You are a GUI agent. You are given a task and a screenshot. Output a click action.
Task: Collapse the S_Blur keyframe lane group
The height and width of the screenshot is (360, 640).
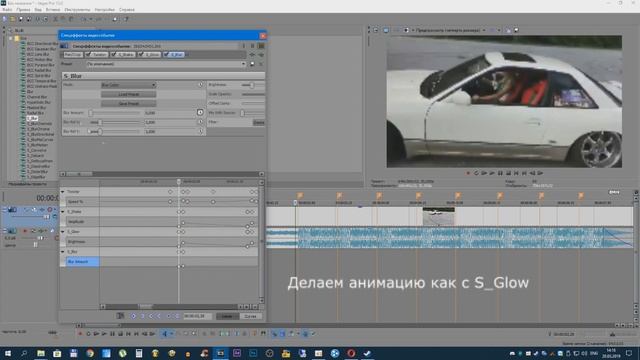pos(63,251)
